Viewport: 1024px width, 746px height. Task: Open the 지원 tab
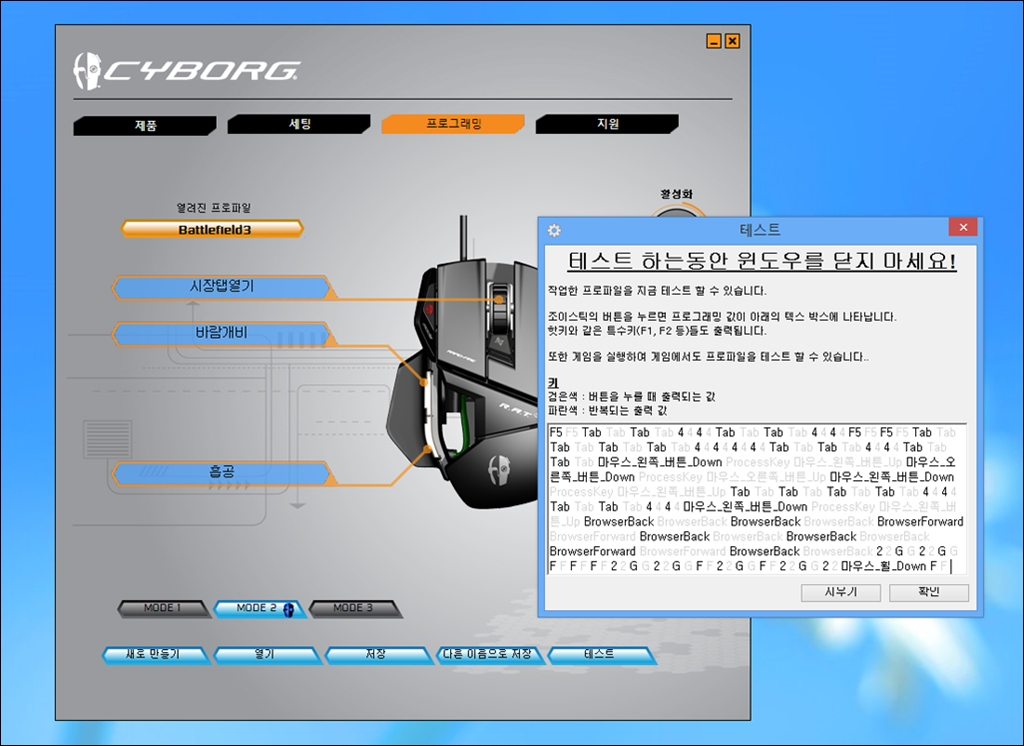[607, 123]
